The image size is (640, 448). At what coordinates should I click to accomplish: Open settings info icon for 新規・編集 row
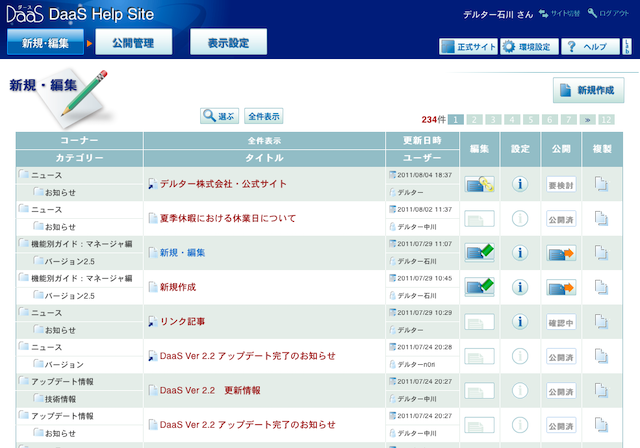(519, 253)
